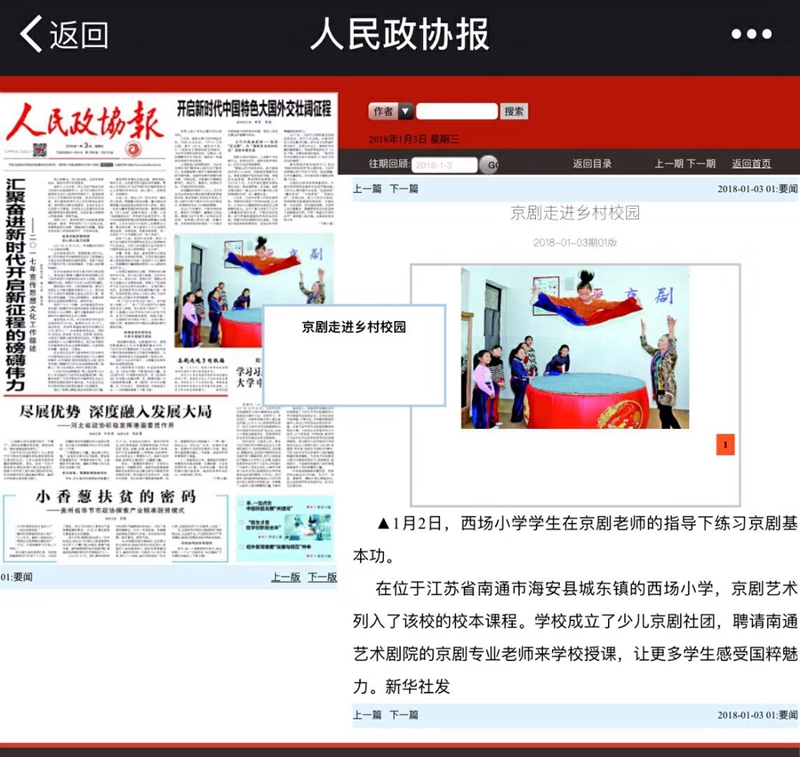
Task: Click the QR code on the newspaper masthead
Action: [39, 150]
